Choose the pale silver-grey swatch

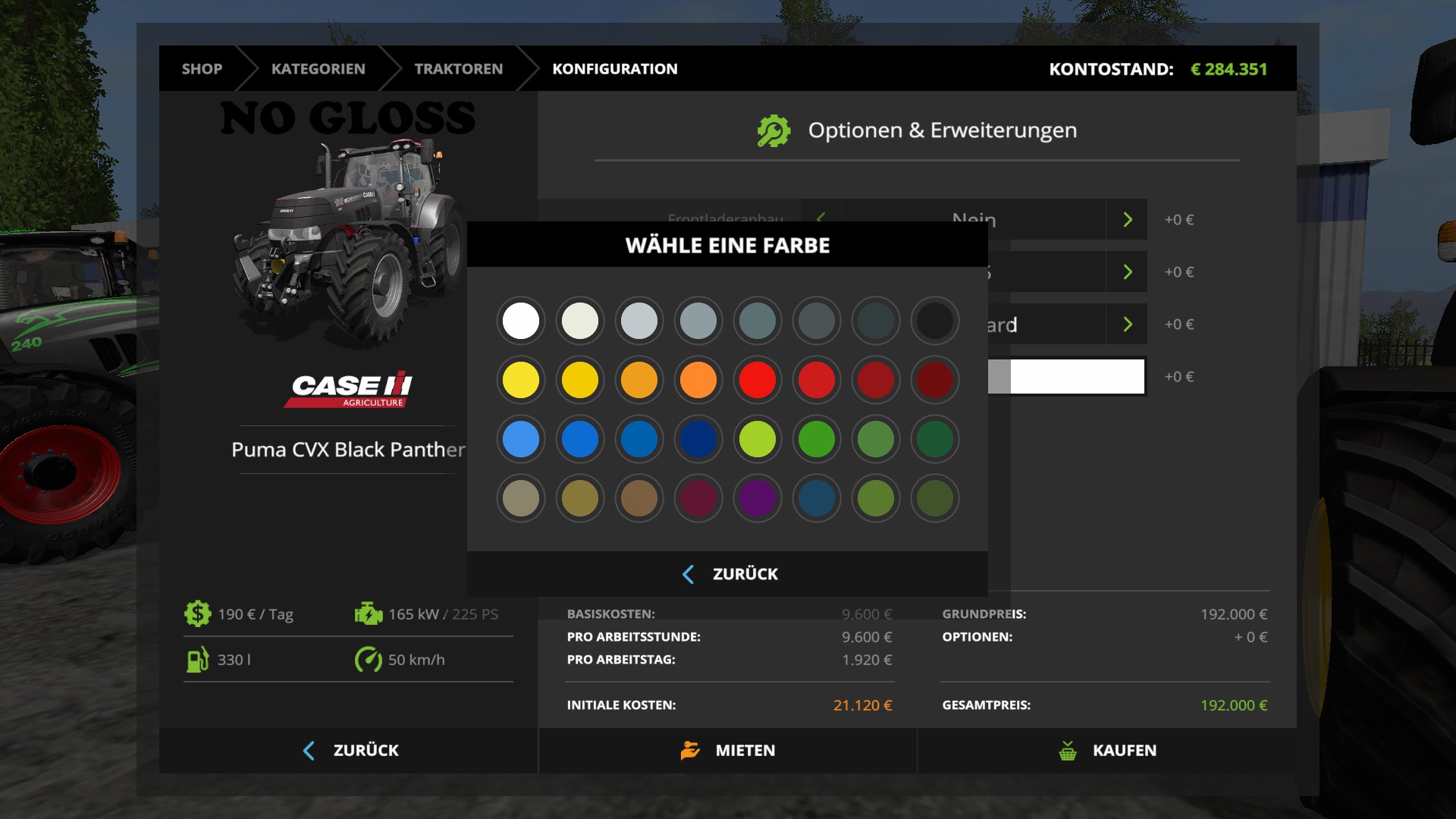click(x=639, y=321)
